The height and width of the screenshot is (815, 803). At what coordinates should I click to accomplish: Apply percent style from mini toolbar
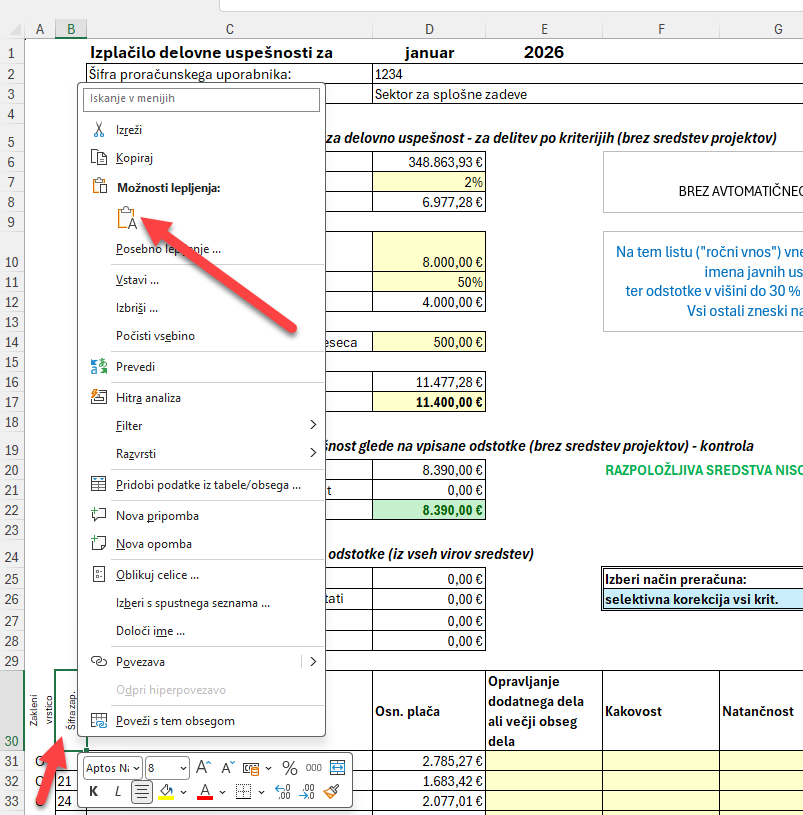click(289, 768)
